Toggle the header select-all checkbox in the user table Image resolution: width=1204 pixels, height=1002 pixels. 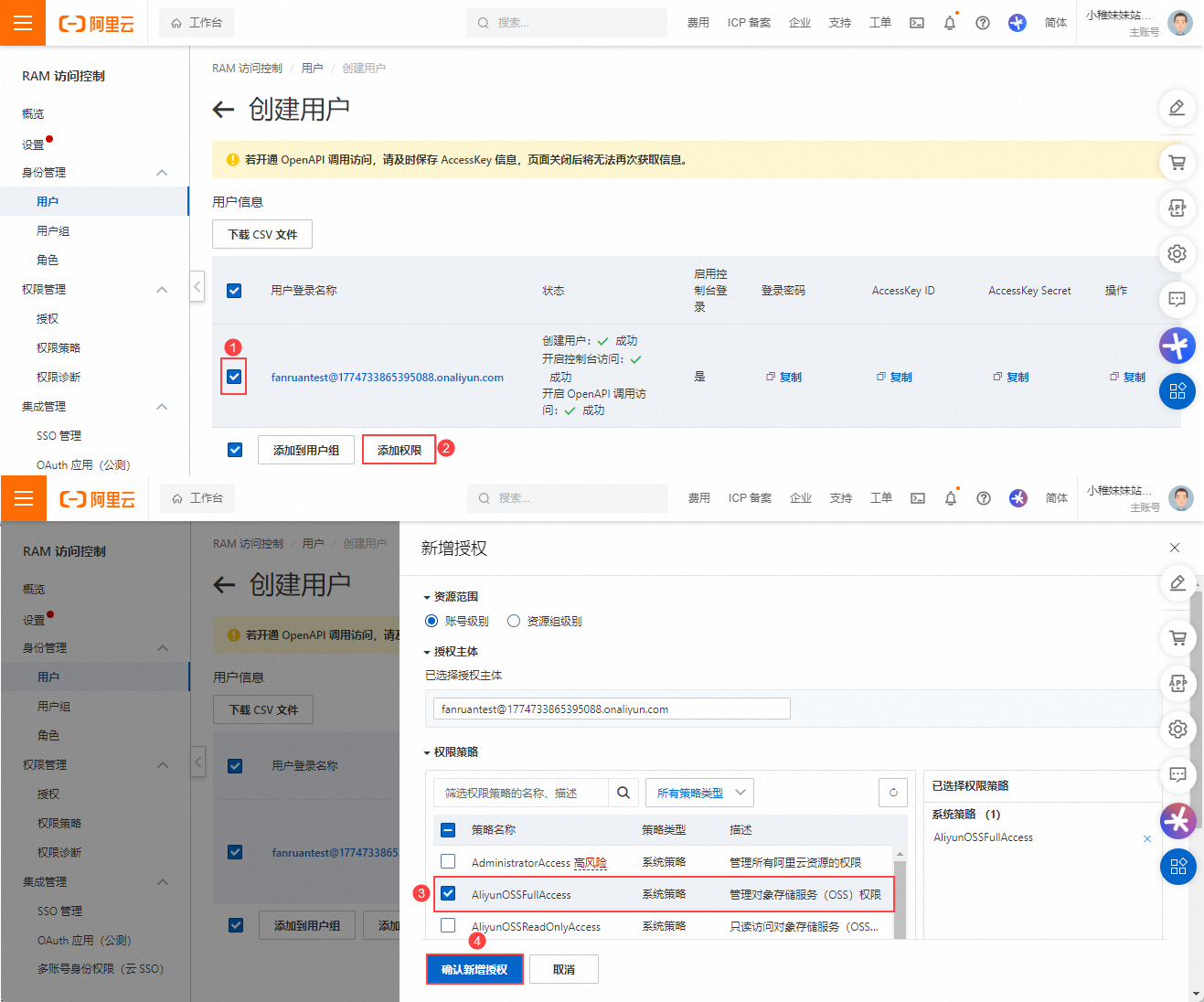pyautogui.click(x=234, y=291)
